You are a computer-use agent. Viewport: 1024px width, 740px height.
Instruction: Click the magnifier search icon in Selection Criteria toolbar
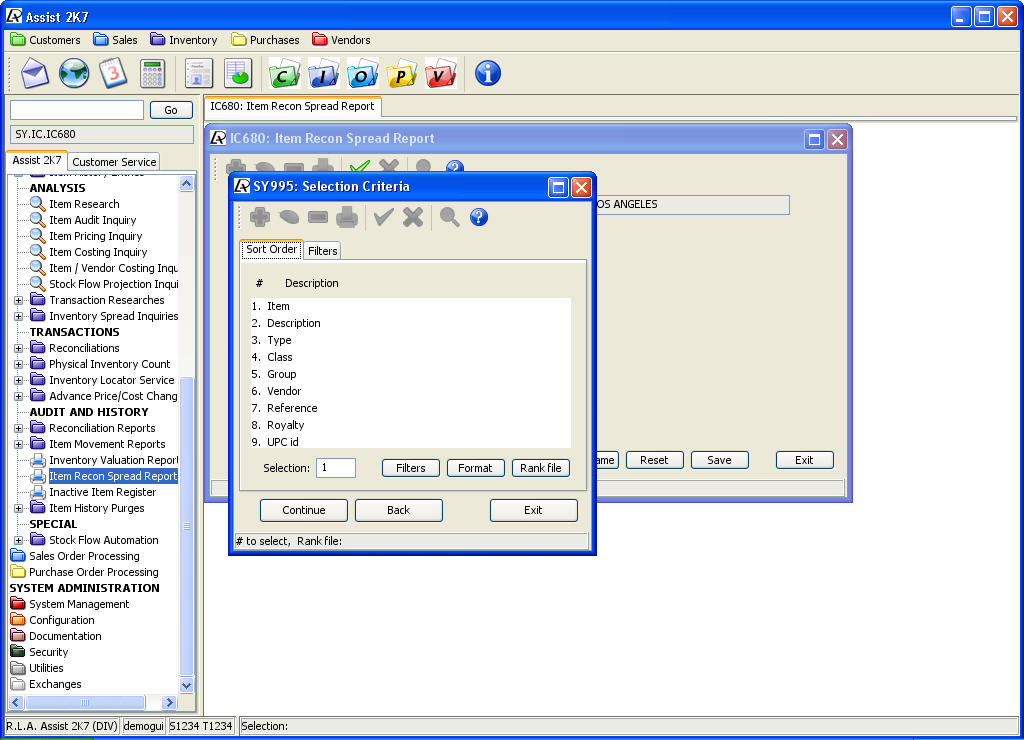tap(449, 217)
